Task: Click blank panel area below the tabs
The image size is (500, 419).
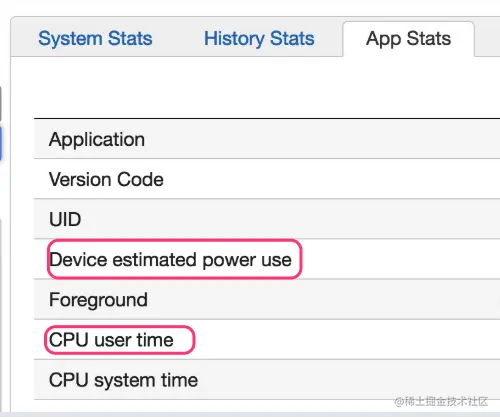Action: tap(255, 87)
